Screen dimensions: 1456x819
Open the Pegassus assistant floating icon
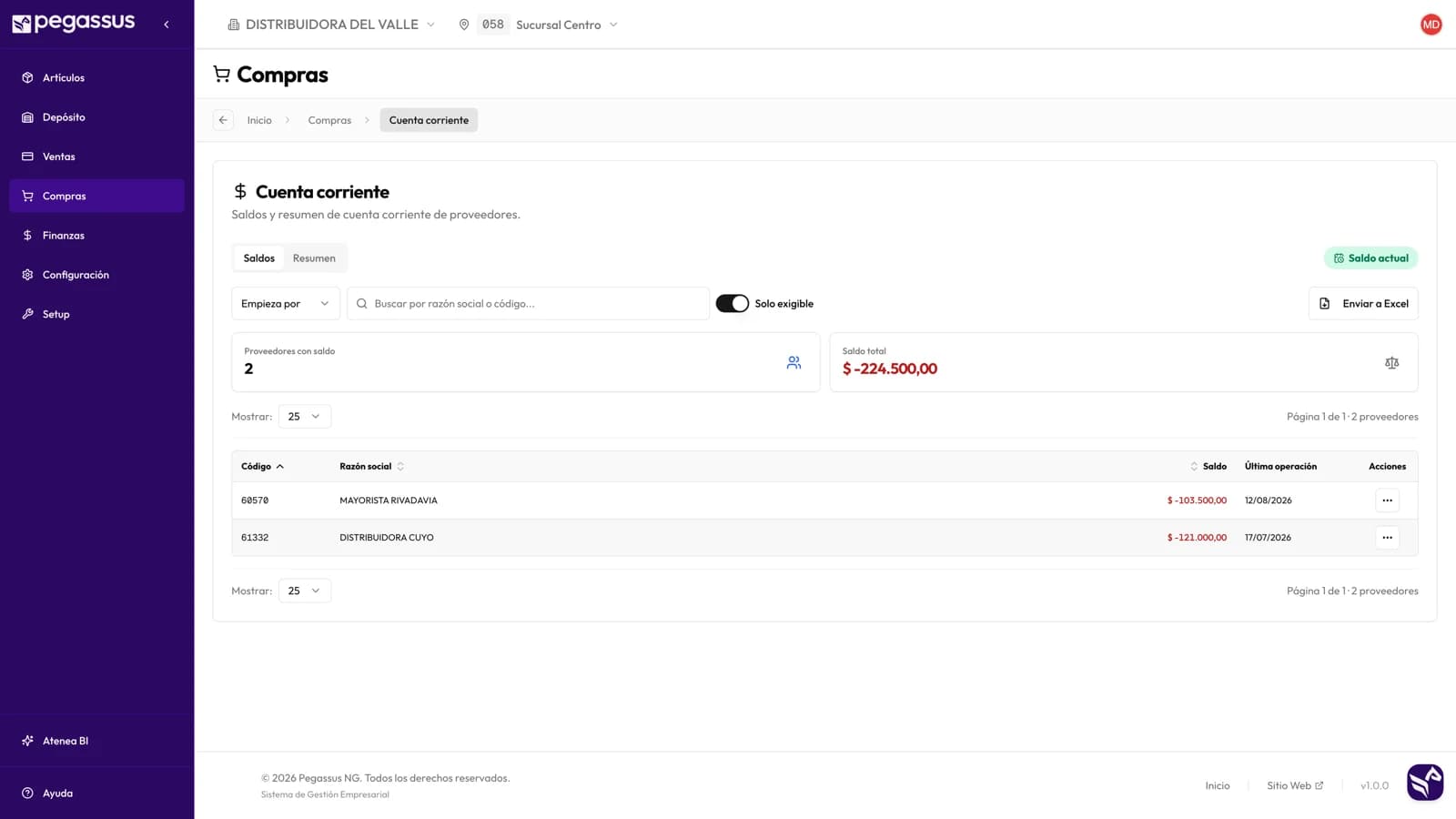click(x=1425, y=783)
